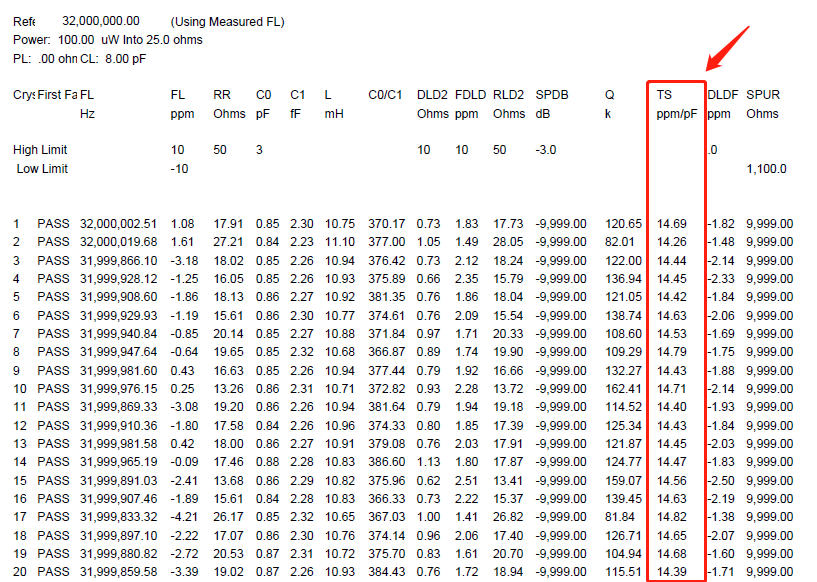Click the High Limit row label
Image resolution: width=817 pixels, height=582 pixels.
pyautogui.click(x=40, y=150)
